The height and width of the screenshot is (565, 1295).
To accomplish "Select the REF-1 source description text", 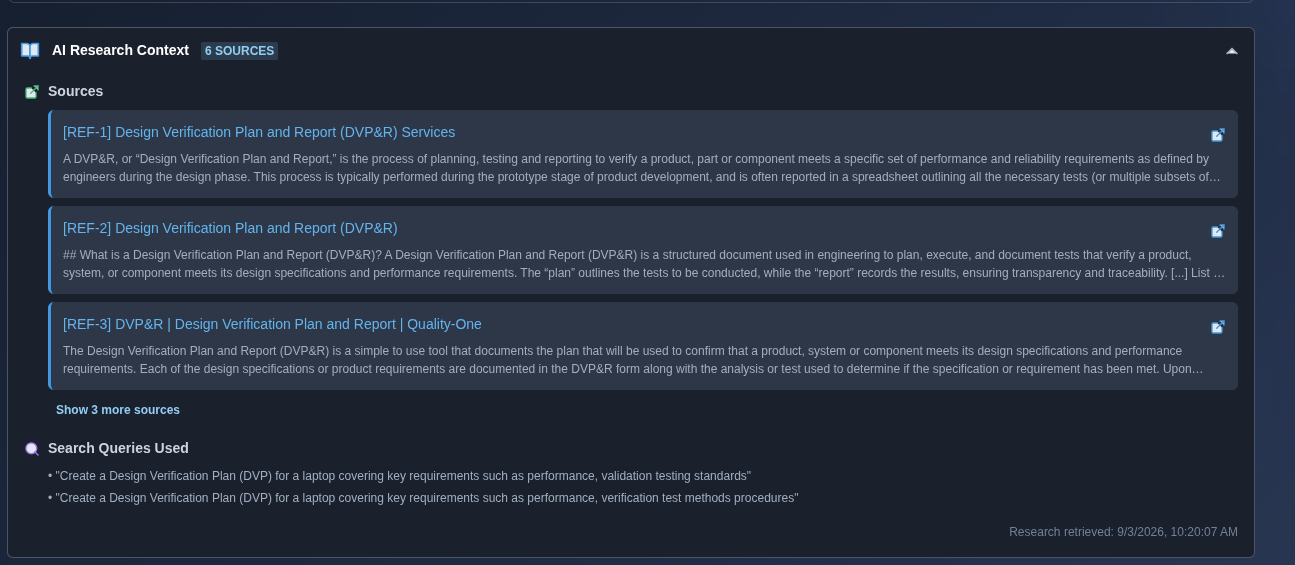I will [x=643, y=168].
